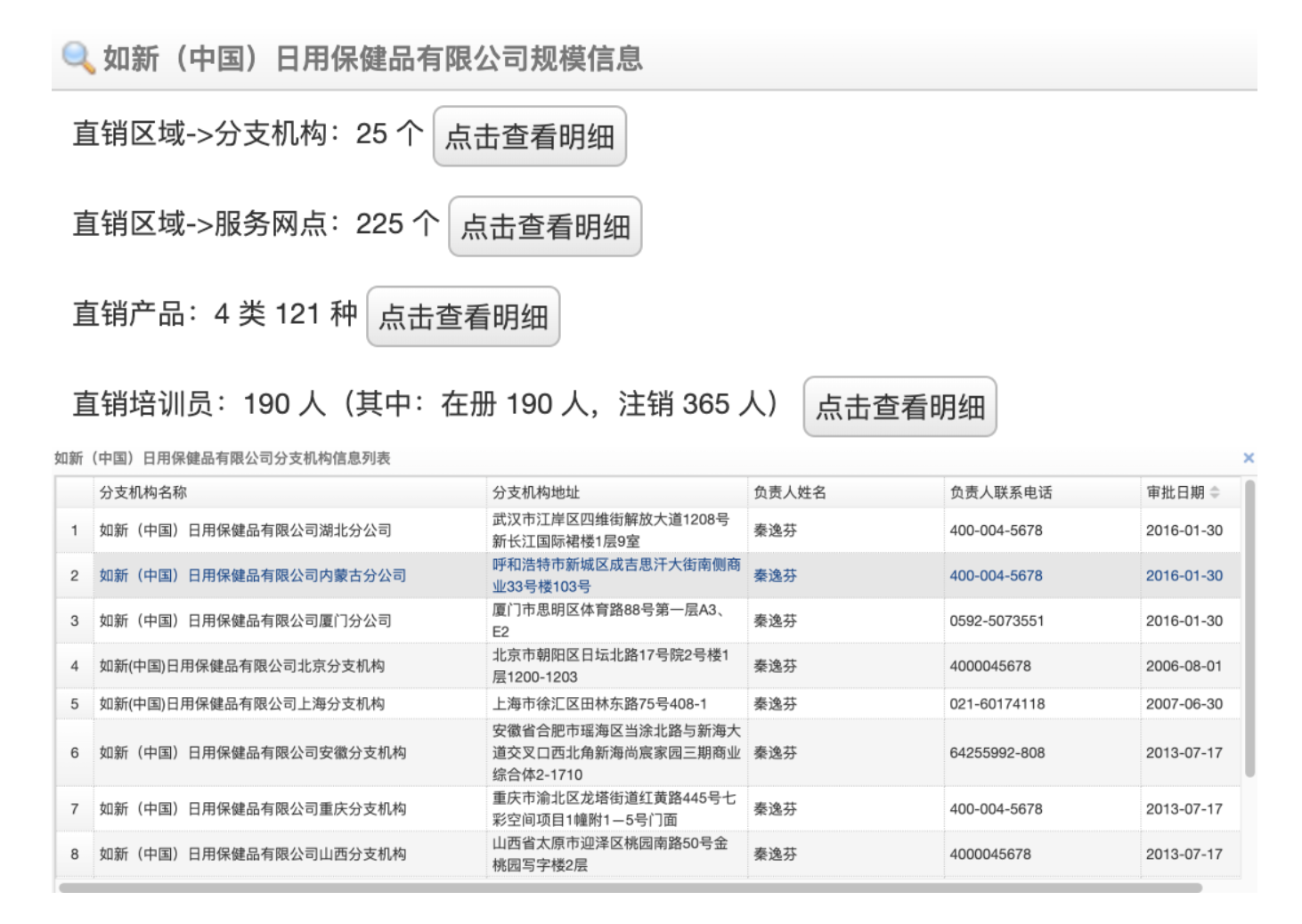Open 分支机构 details via 点击查看明细 button

[x=529, y=136]
